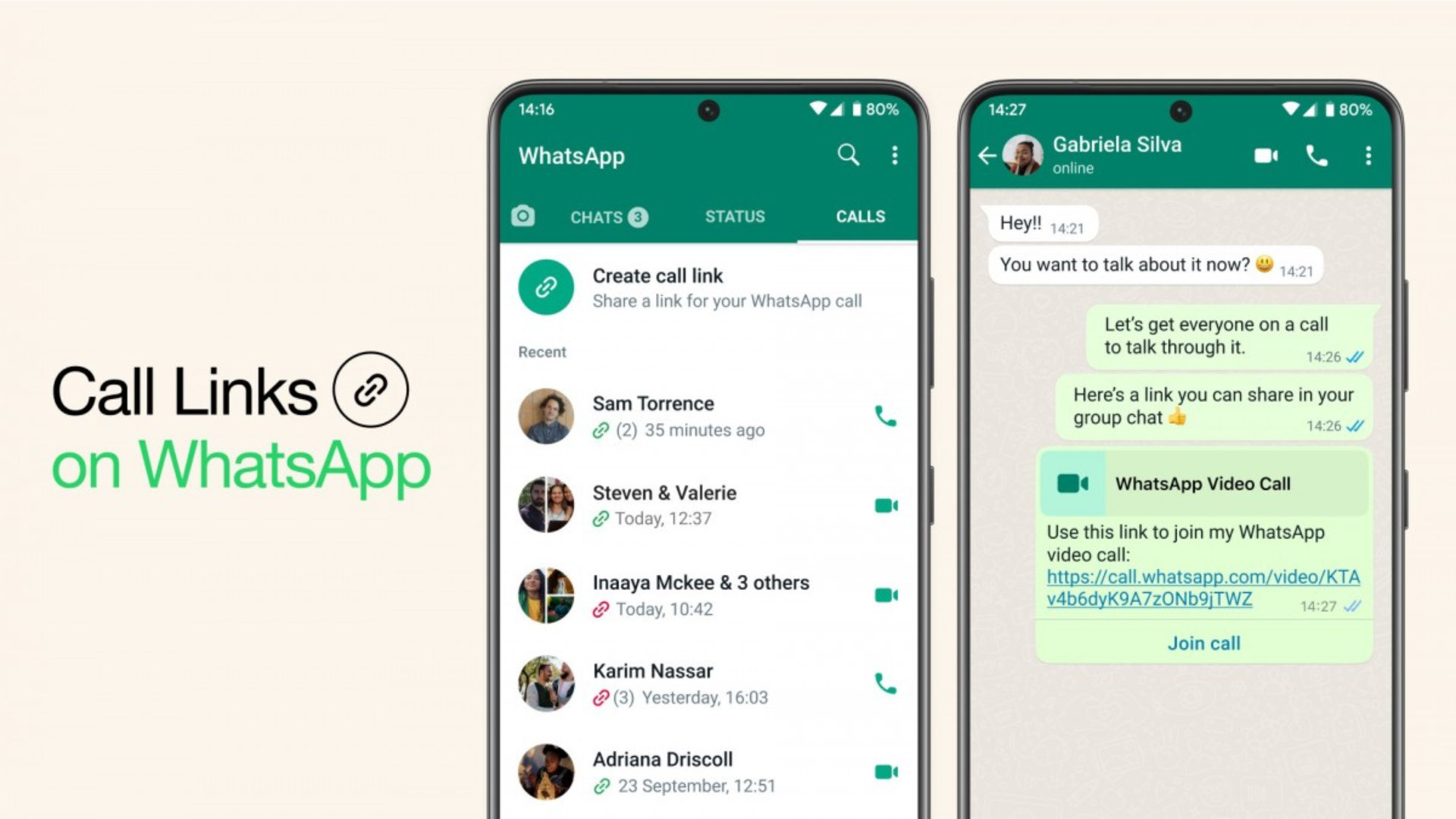Screen dimensions: 1456x819
Task: Tap the three-dot overflow menu on main screen
Action: 895,156
